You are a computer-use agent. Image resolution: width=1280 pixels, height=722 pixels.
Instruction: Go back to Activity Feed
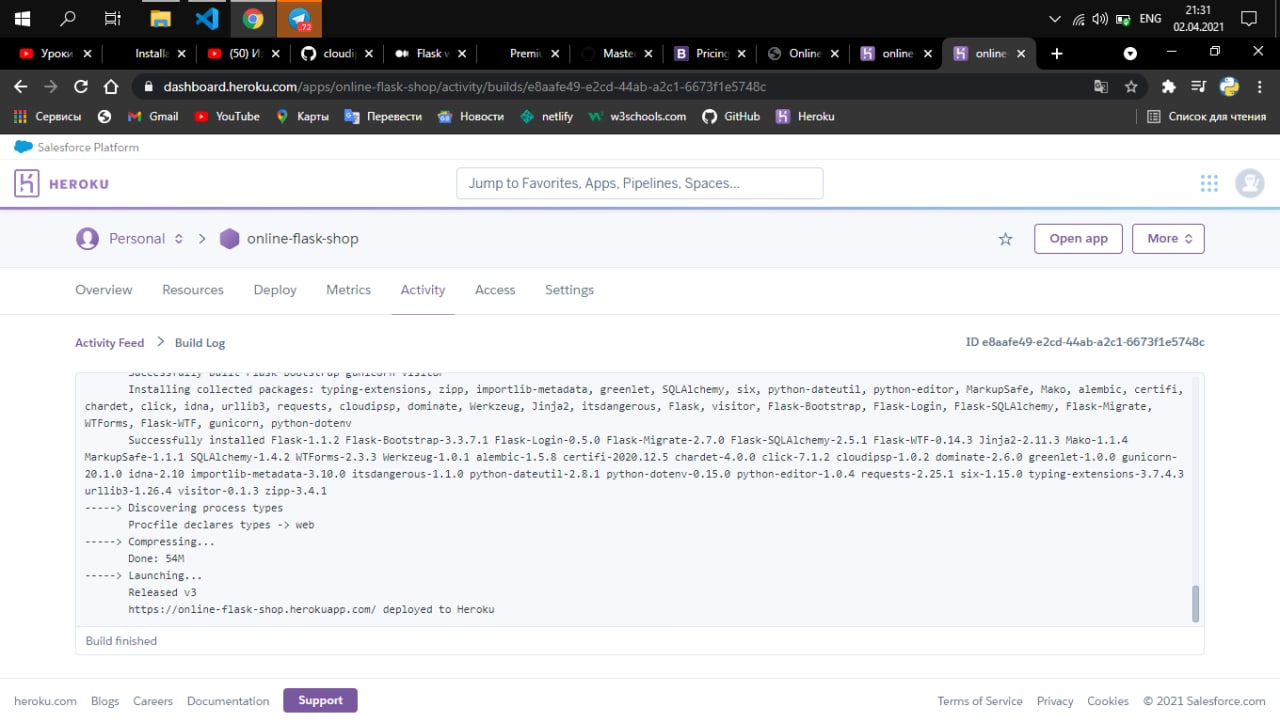pyautogui.click(x=109, y=343)
